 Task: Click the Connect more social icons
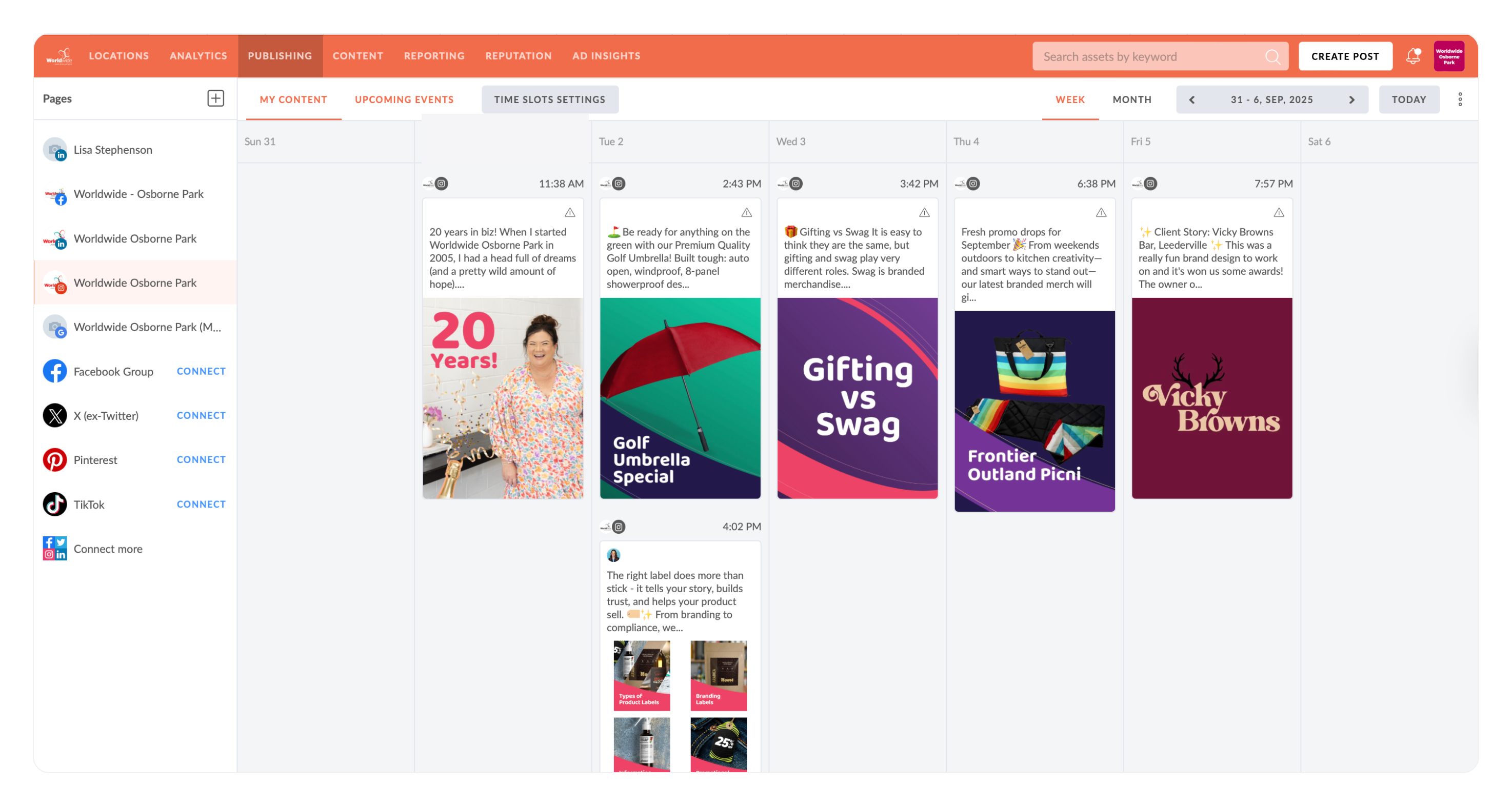54,549
